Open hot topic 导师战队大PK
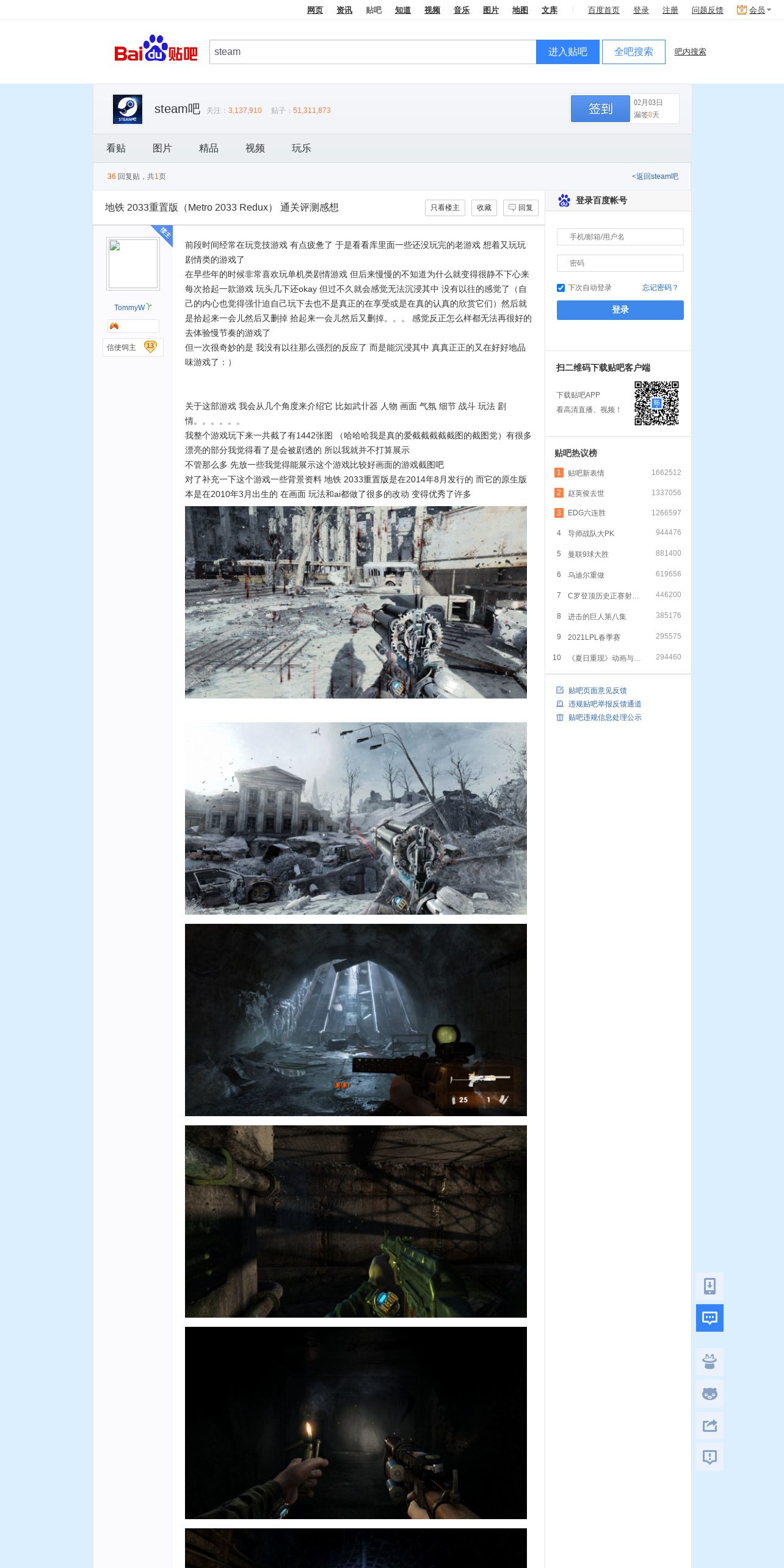Screen dimensions: 784x1568 [591, 534]
